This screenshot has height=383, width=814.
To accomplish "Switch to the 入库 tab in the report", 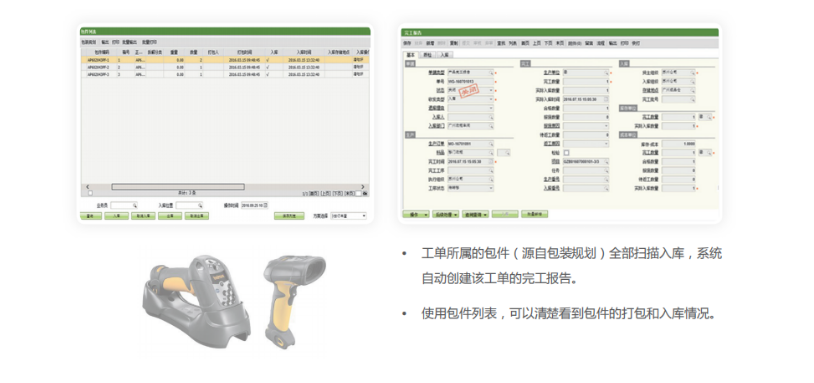I will coord(444,54).
